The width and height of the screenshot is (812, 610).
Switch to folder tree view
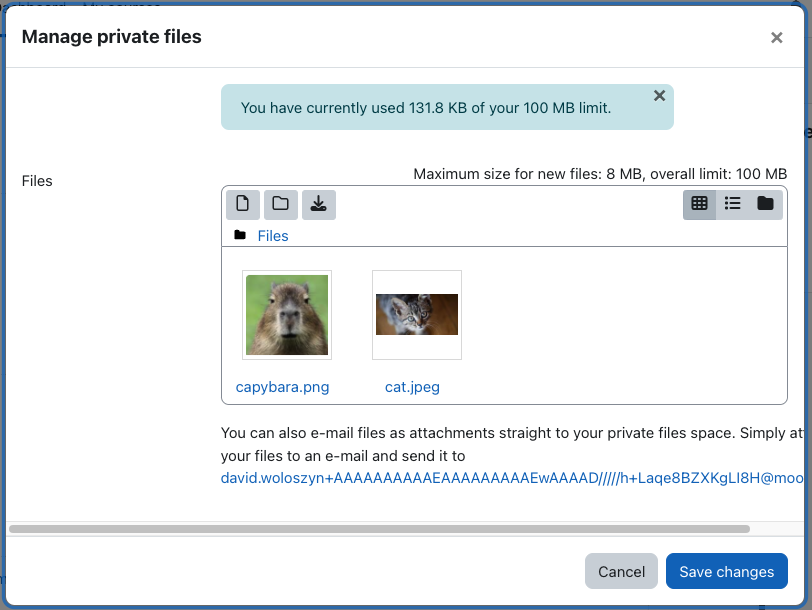[x=765, y=205]
